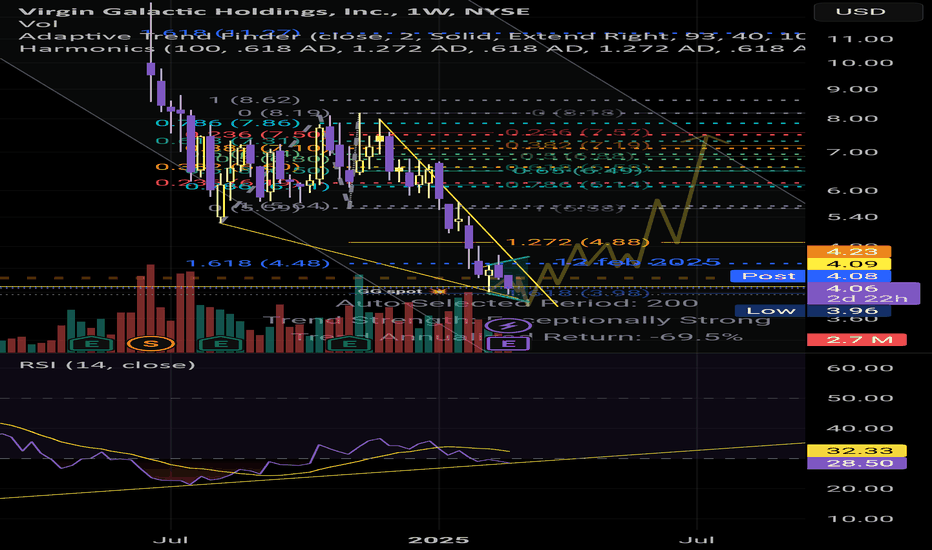Image resolution: width=932 pixels, height=550 pixels.
Task: Select the Harmonics indicator legend
Action: [411, 48]
